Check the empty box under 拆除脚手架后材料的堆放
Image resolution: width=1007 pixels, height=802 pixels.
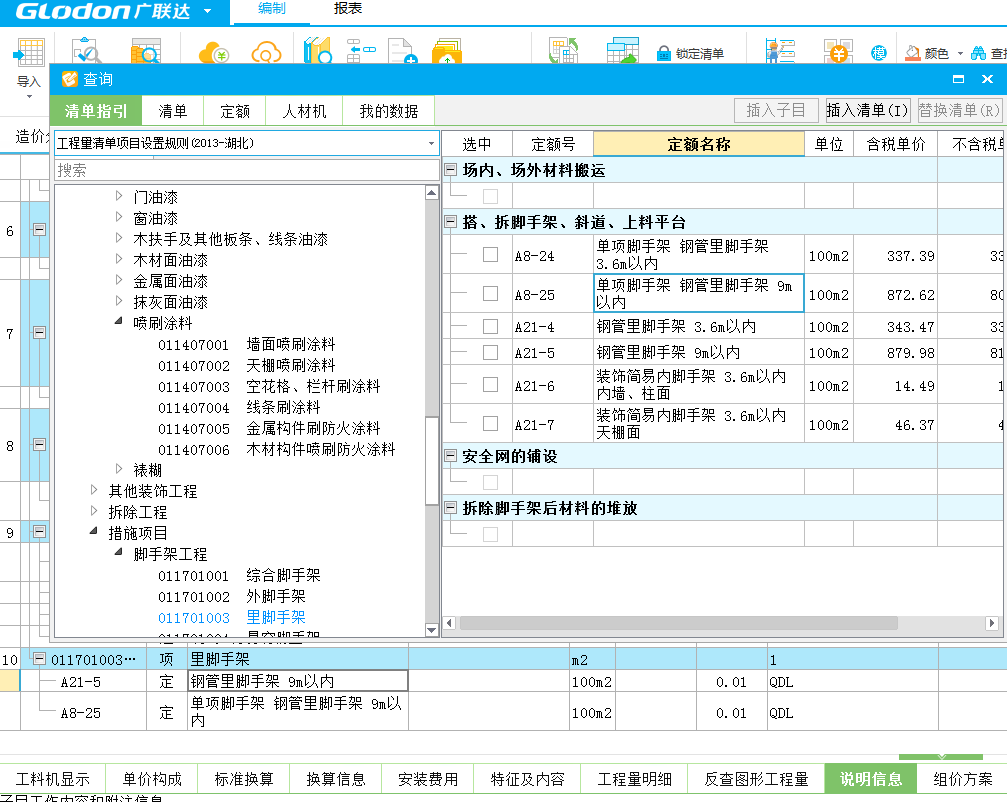[490, 534]
